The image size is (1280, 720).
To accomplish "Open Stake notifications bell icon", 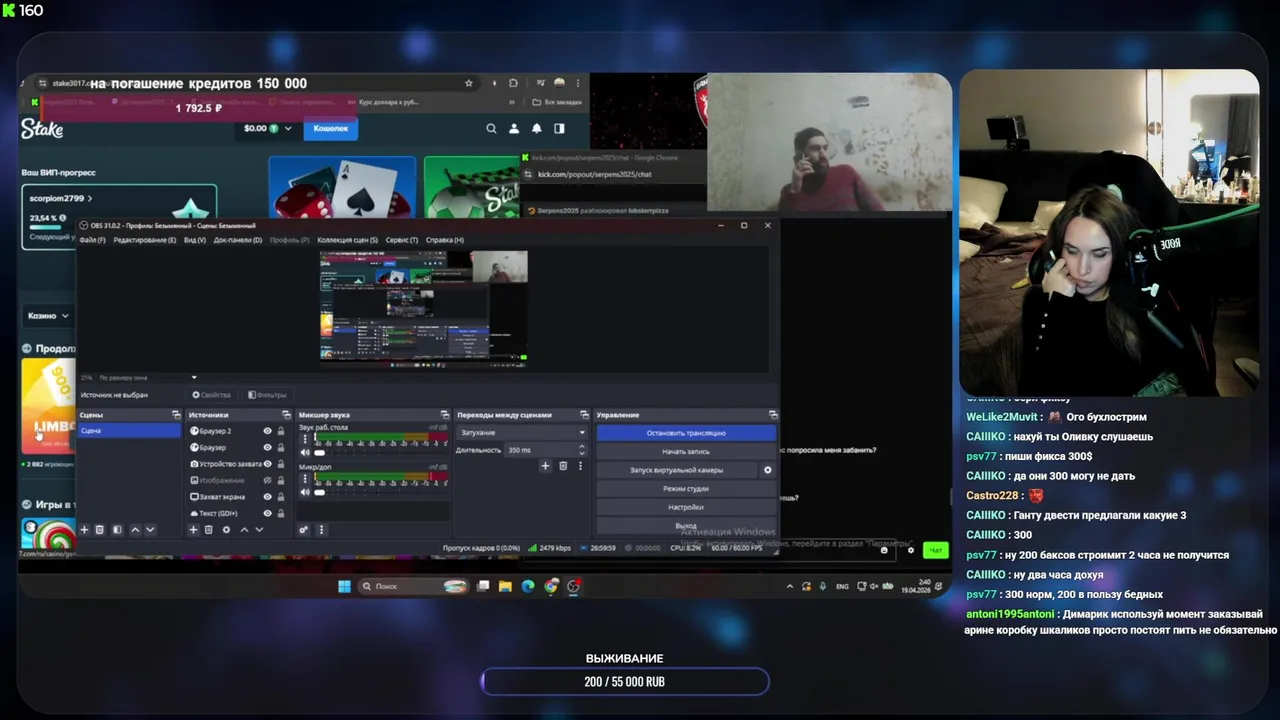I will click(x=537, y=128).
